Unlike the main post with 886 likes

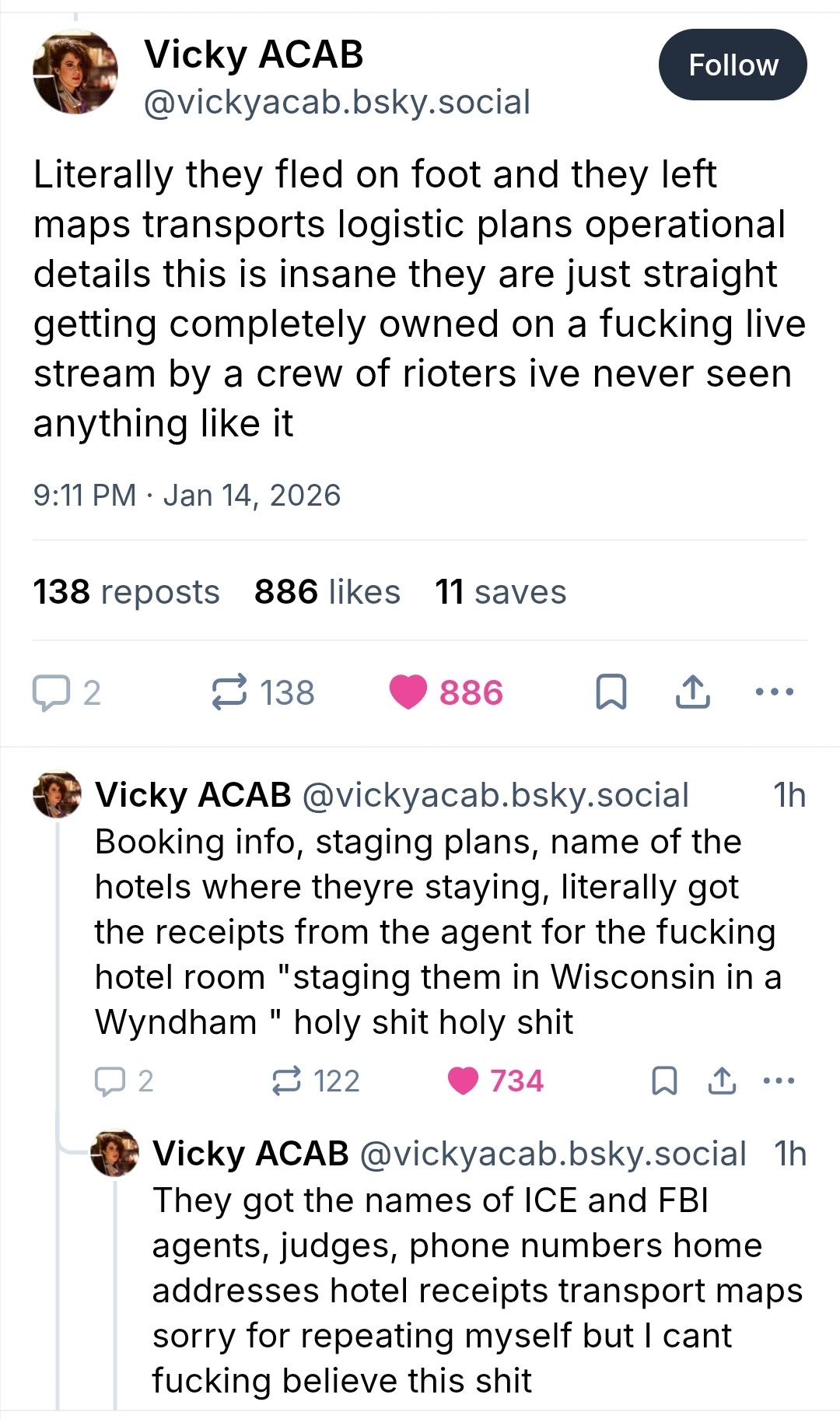pyautogui.click(x=408, y=692)
